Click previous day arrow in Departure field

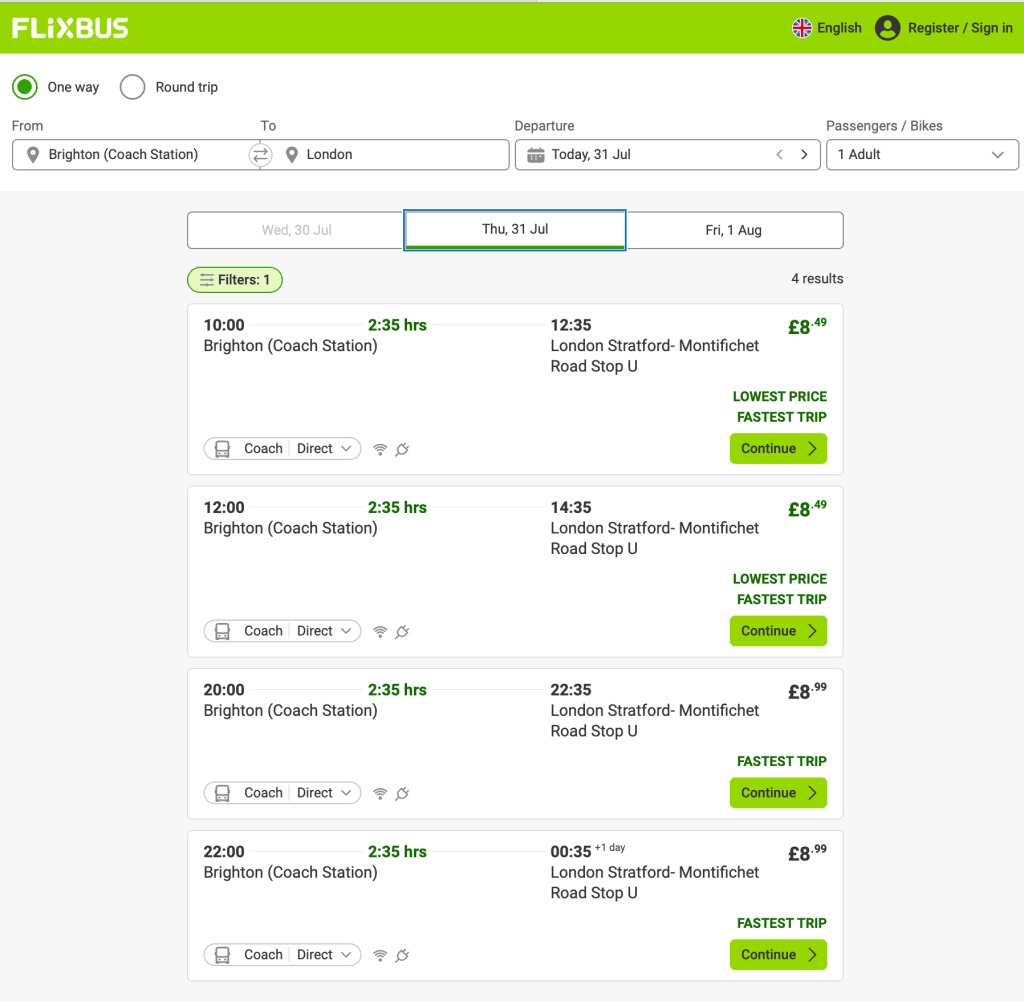[x=780, y=155]
